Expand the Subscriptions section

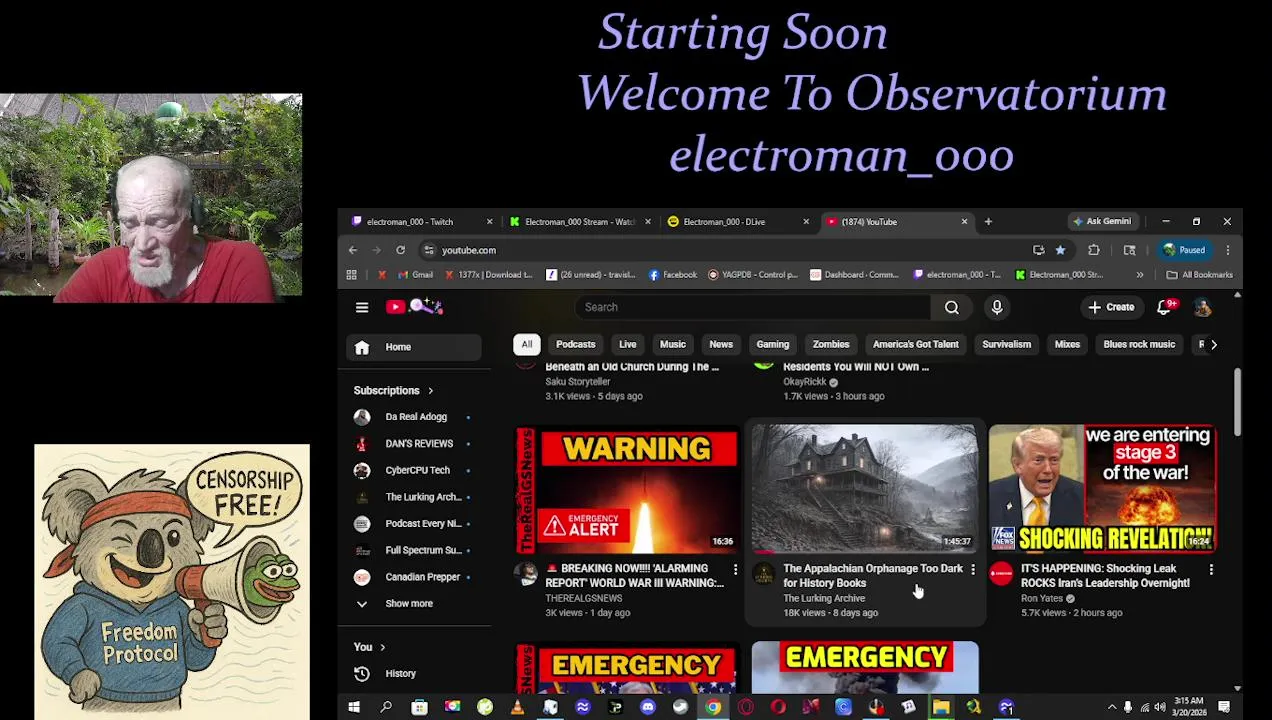click(393, 391)
